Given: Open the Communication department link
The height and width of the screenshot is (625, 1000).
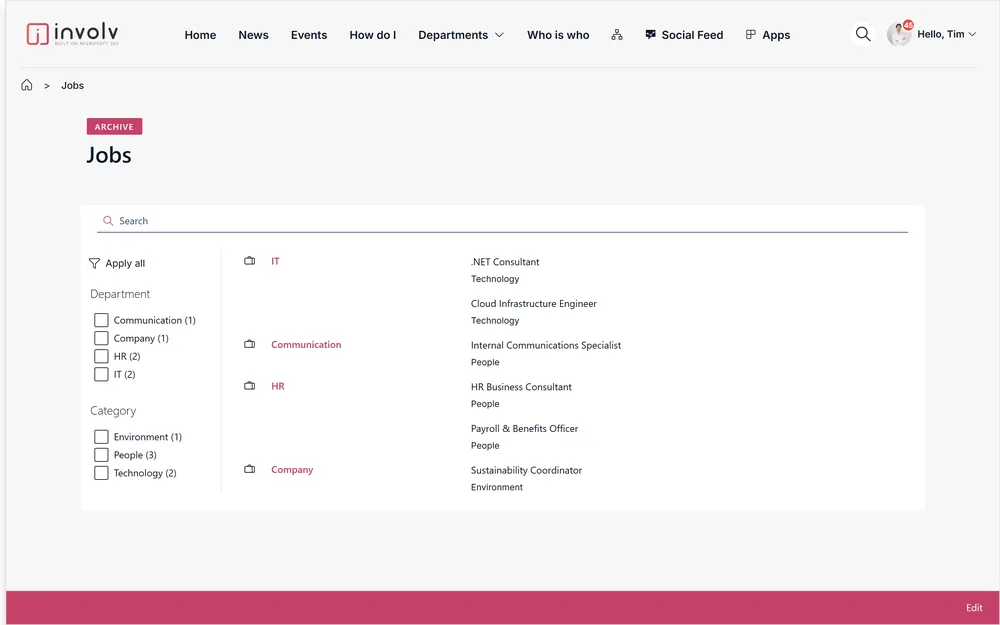Looking at the screenshot, I should coord(306,344).
